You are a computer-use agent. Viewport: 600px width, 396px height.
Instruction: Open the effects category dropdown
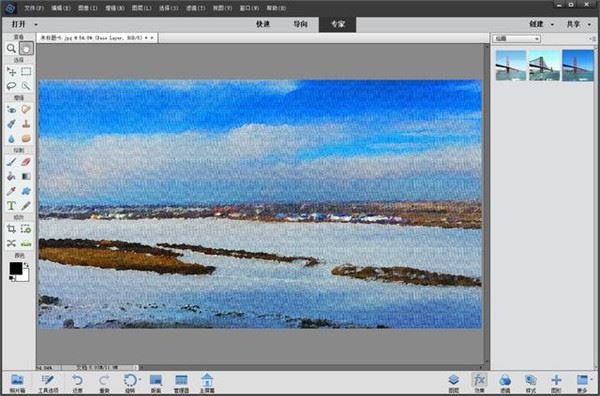(517, 39)
